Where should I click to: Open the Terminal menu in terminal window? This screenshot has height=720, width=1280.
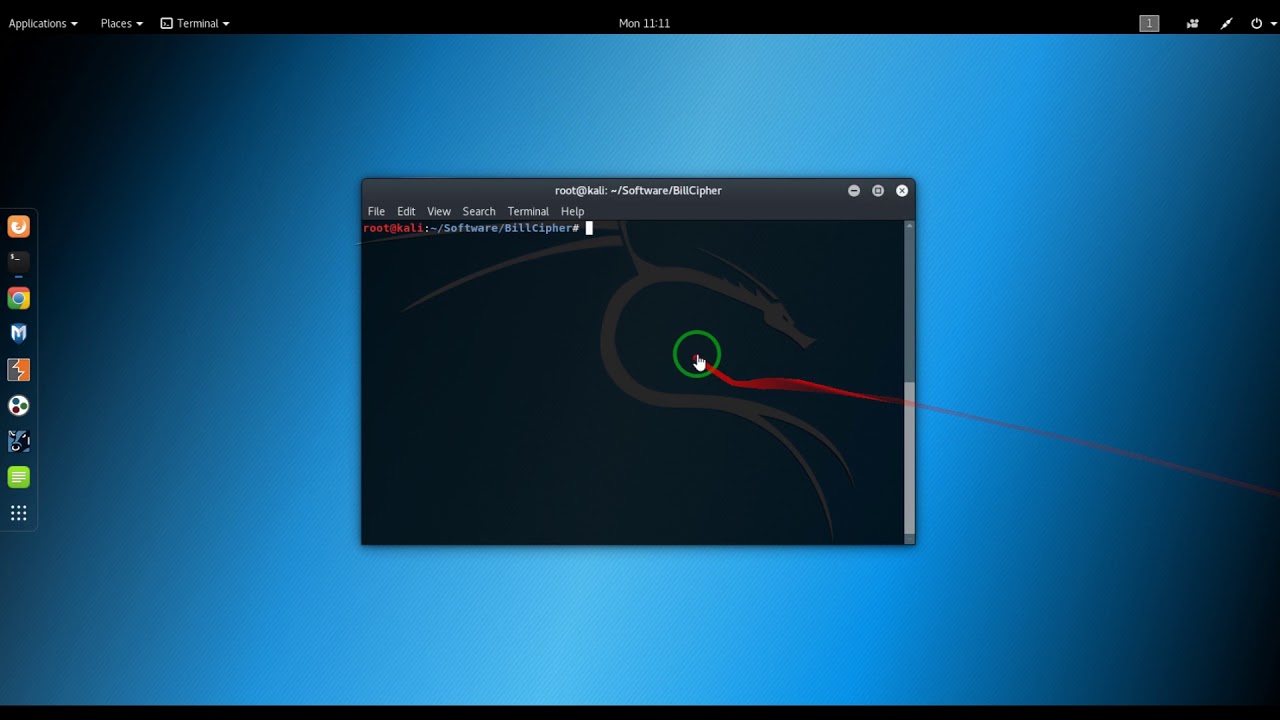pyautogui.click(x=528, y=211)
